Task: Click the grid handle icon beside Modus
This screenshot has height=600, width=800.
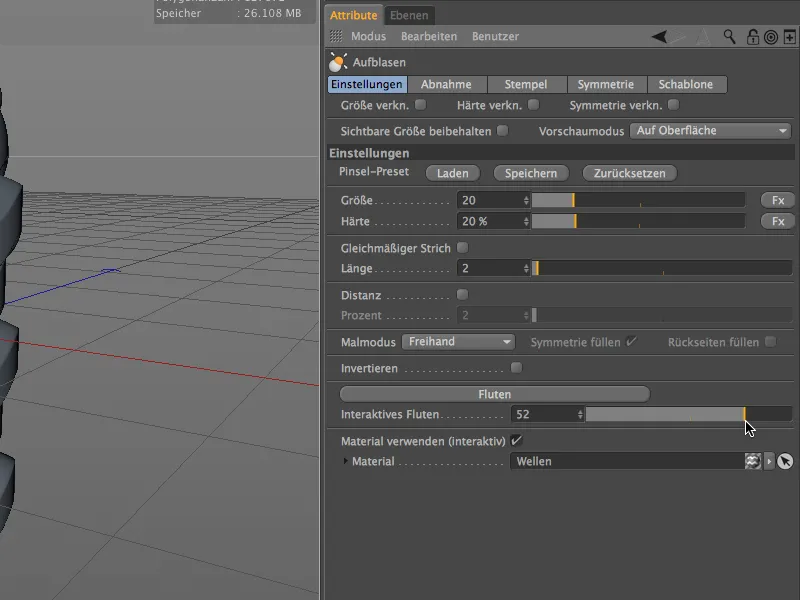Action: [x=336, y=36]
